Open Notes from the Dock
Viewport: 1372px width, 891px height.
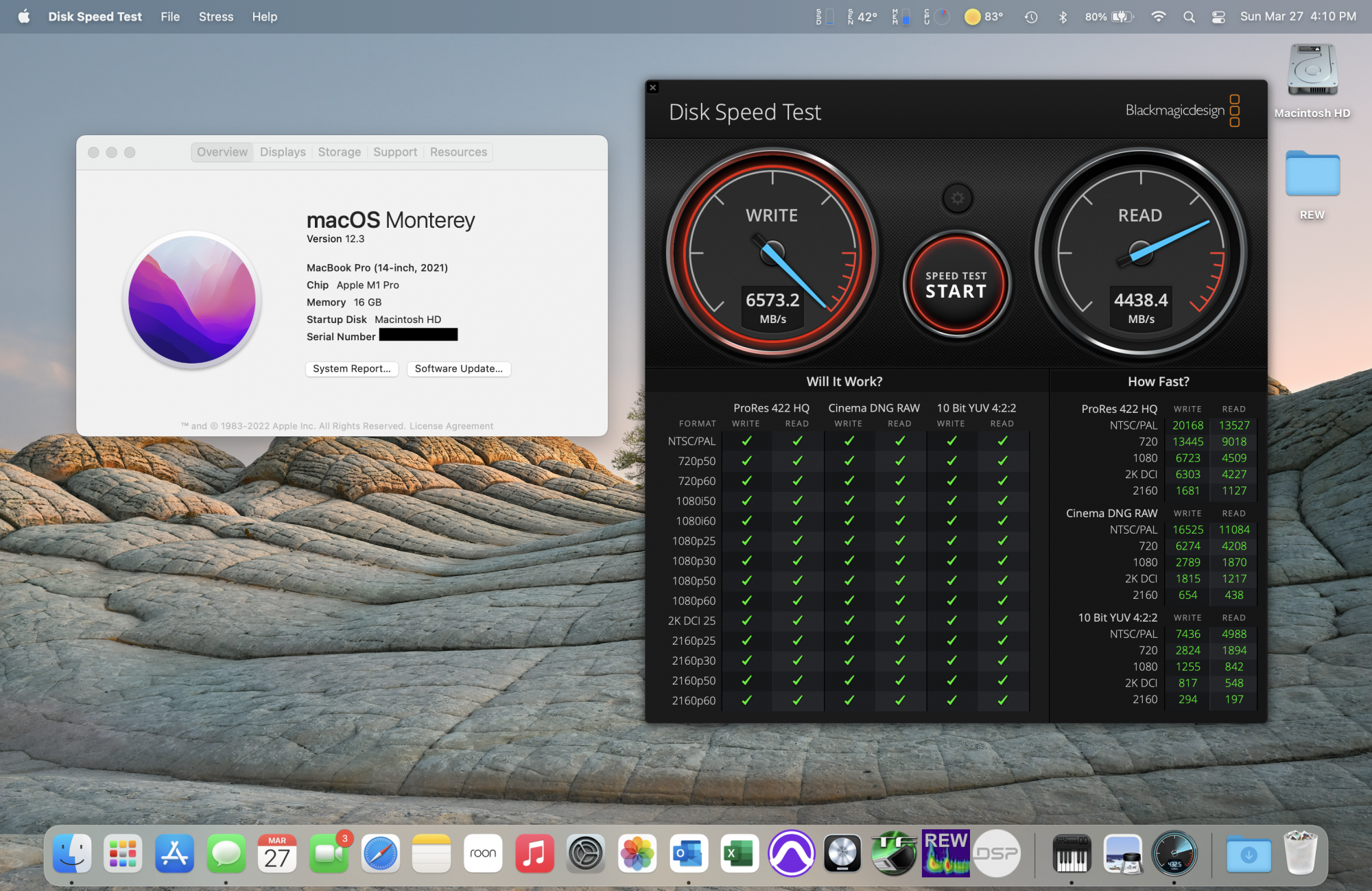(431, 853)
